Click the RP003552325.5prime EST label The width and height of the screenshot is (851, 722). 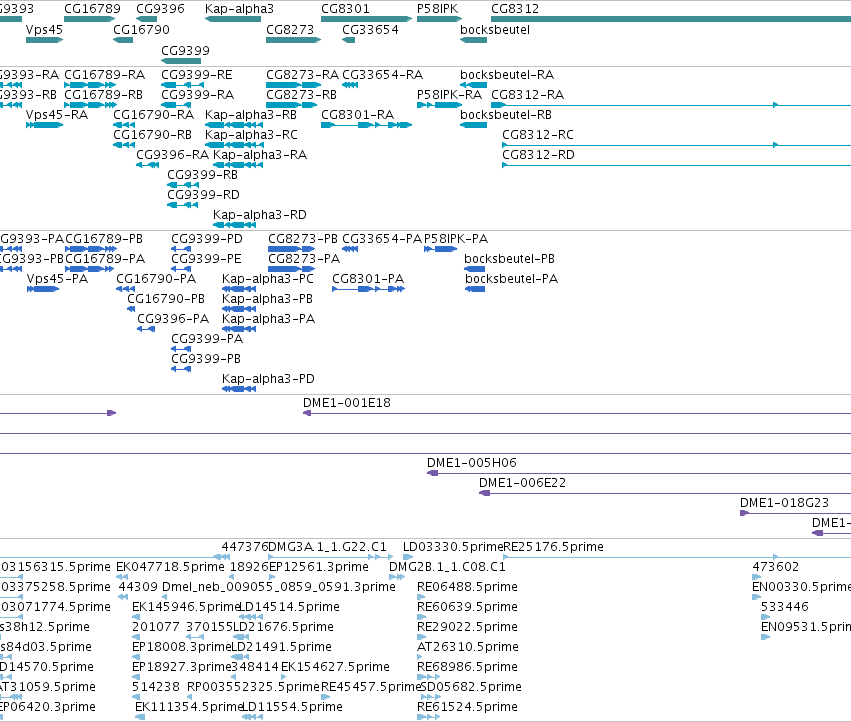(x=254, y=687)
